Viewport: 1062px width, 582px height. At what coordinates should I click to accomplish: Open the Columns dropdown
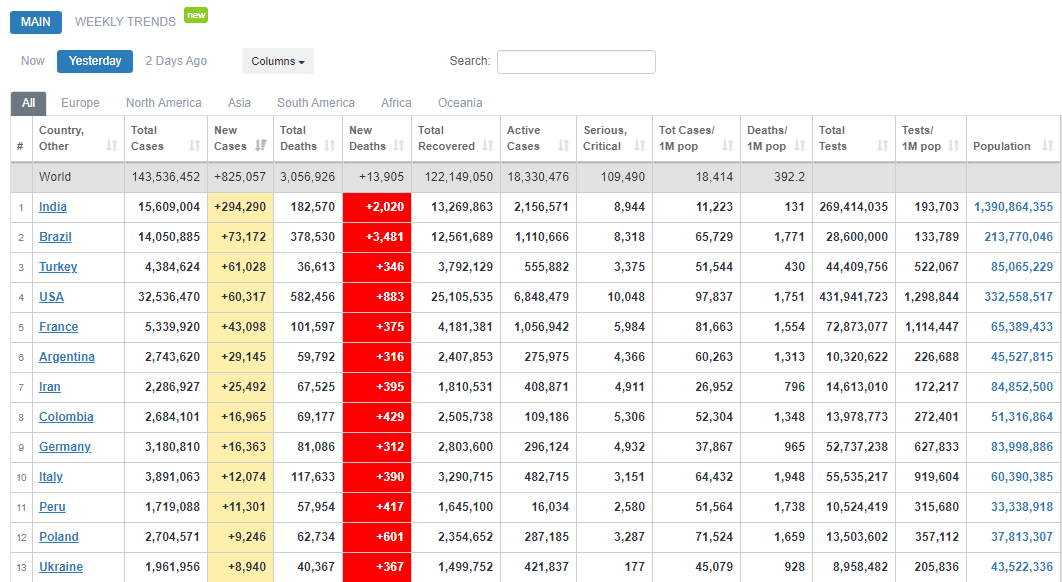click(x=277, y=61)
